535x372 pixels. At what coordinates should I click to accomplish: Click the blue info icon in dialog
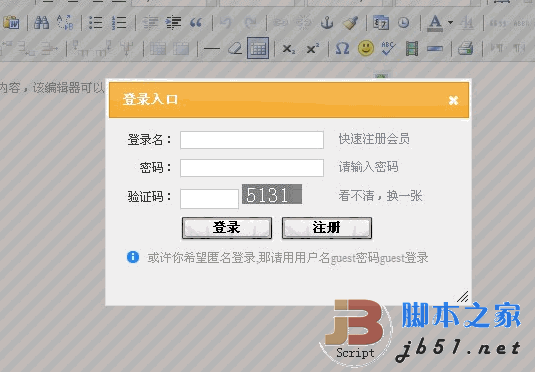[133, 257]
